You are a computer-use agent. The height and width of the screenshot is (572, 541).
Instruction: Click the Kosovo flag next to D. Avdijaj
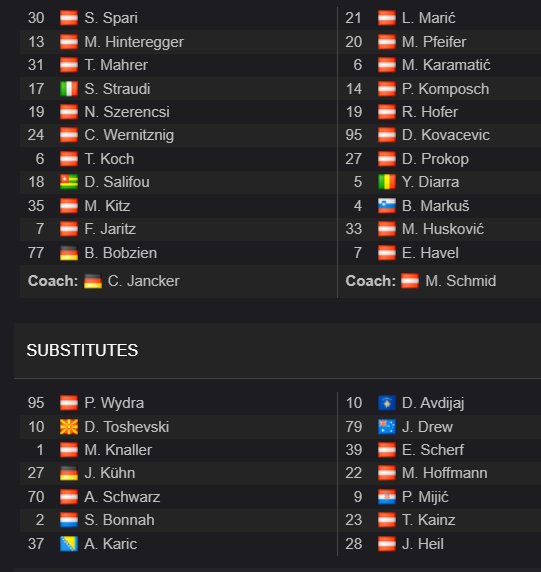[x=387, y=403]
